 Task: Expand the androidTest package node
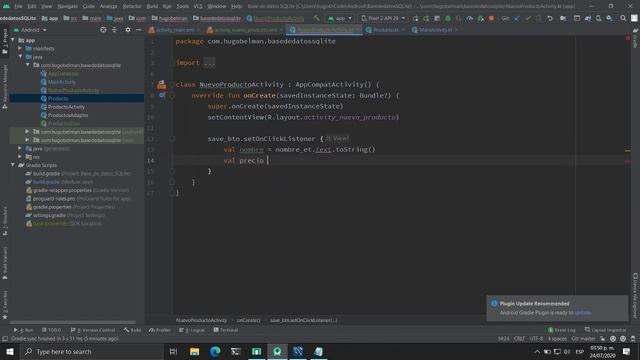27,131
